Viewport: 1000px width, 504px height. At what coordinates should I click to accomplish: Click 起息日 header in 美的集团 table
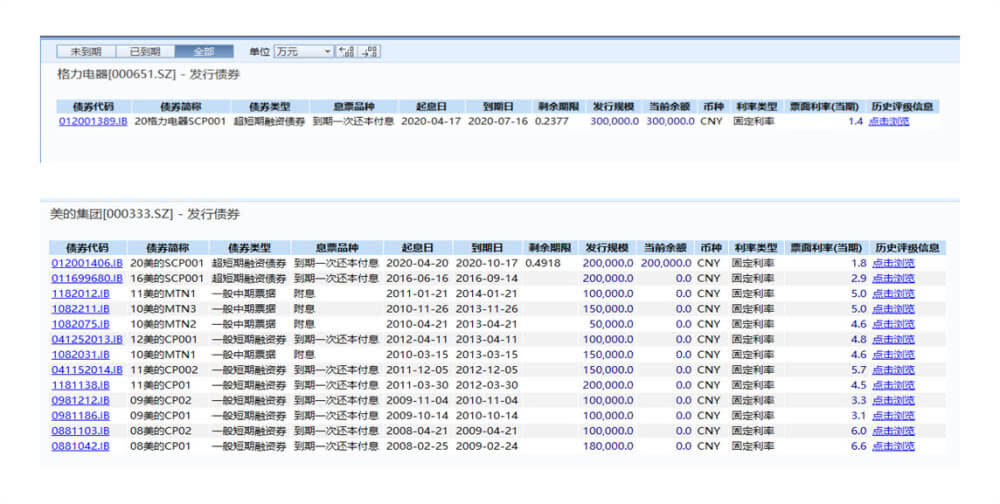click(418, 248)
